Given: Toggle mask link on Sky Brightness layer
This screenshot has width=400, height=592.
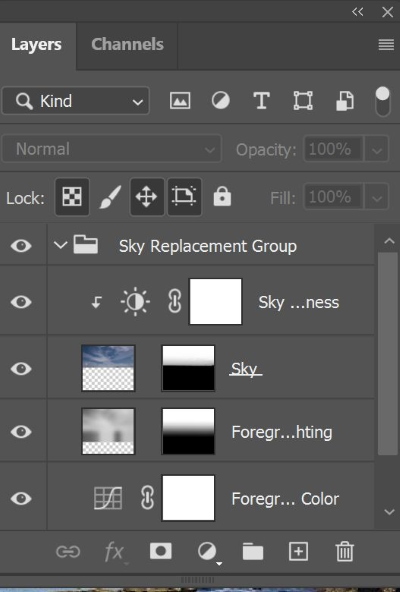Looking at the screenshot, I should [x=175, y=302].
